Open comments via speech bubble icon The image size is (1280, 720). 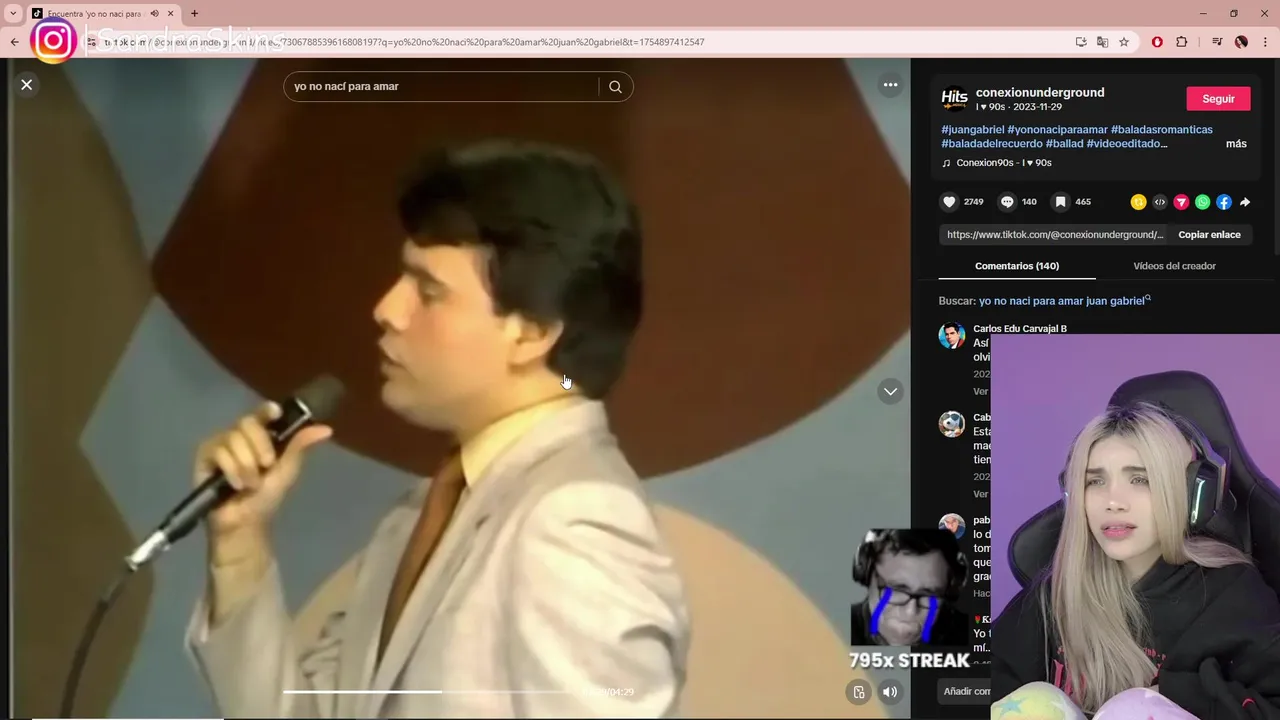point(1007,202)
